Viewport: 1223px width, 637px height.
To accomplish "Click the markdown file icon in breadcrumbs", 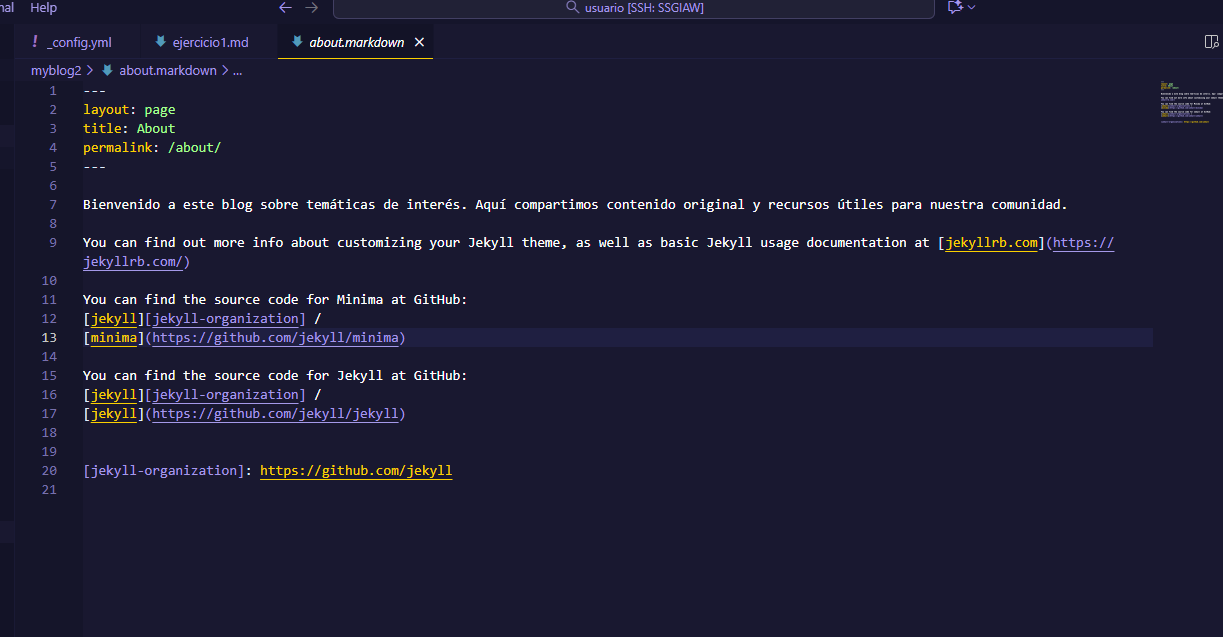I will (107, 70).
